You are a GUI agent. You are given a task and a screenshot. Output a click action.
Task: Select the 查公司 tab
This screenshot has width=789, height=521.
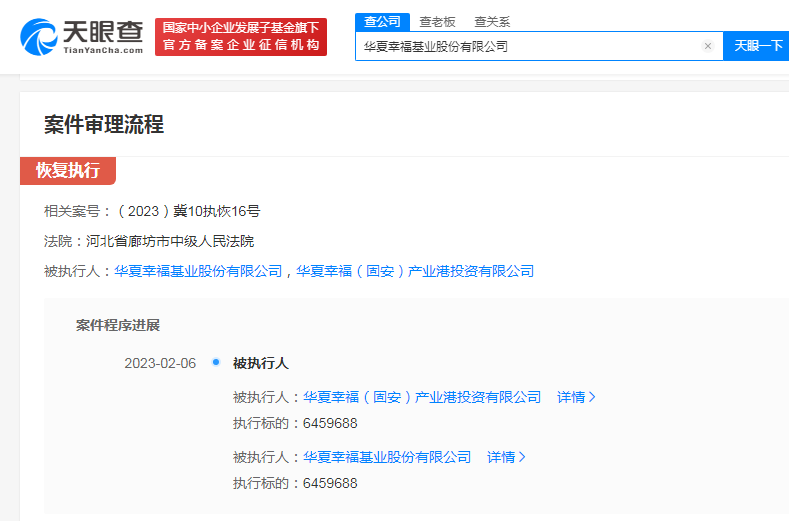point(382,22)
